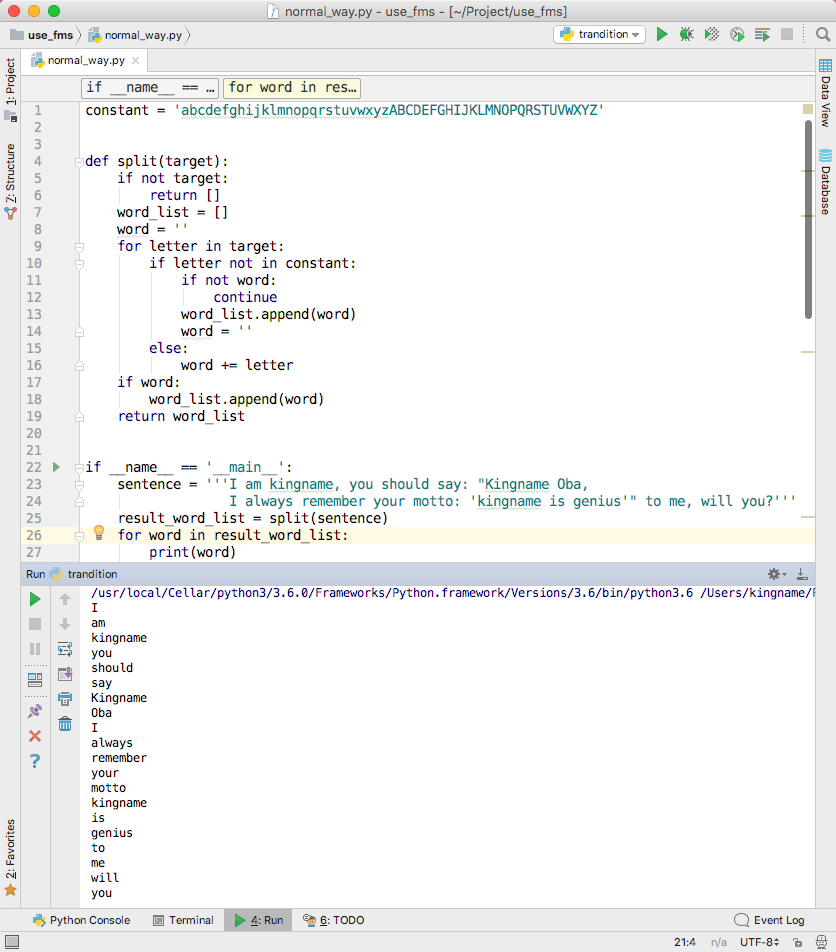The image size is (836, 952).
Task: Click the output line 'genius'
Action: click(x=112, y=832)
